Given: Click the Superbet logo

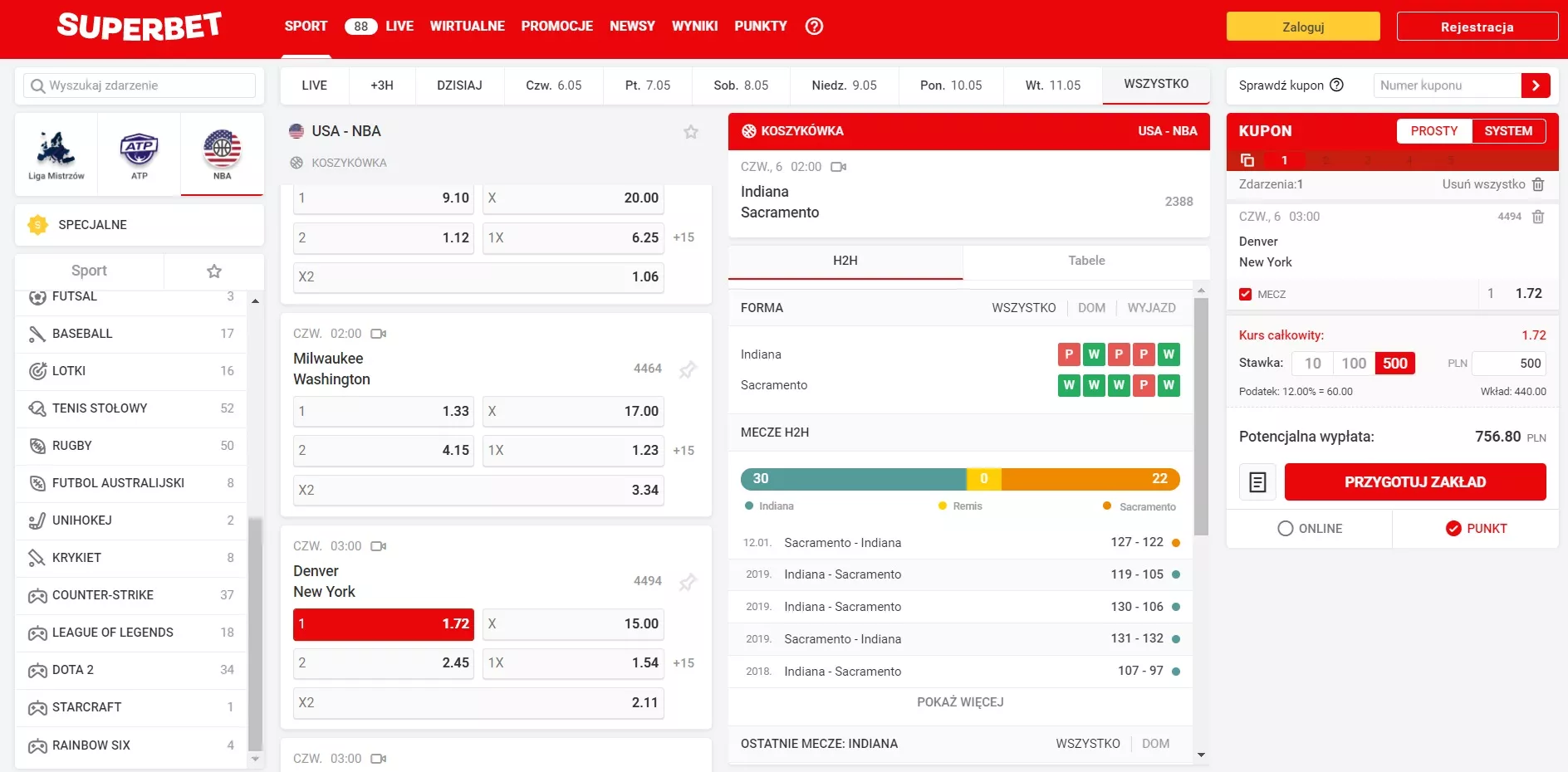Looking at the screenshot, I should [x=140, y=27].
